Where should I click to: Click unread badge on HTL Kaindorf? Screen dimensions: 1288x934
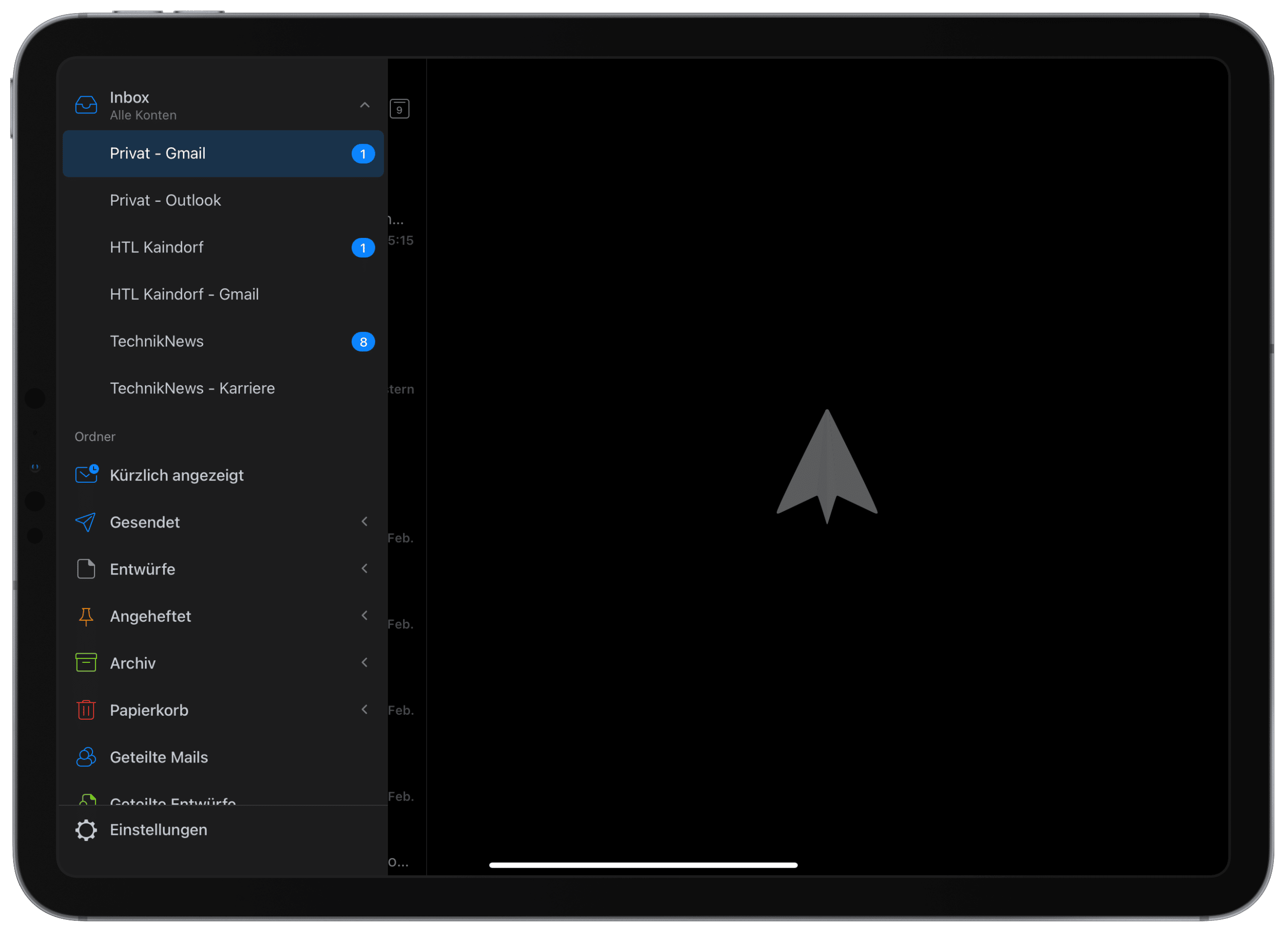tap(363, 247)
